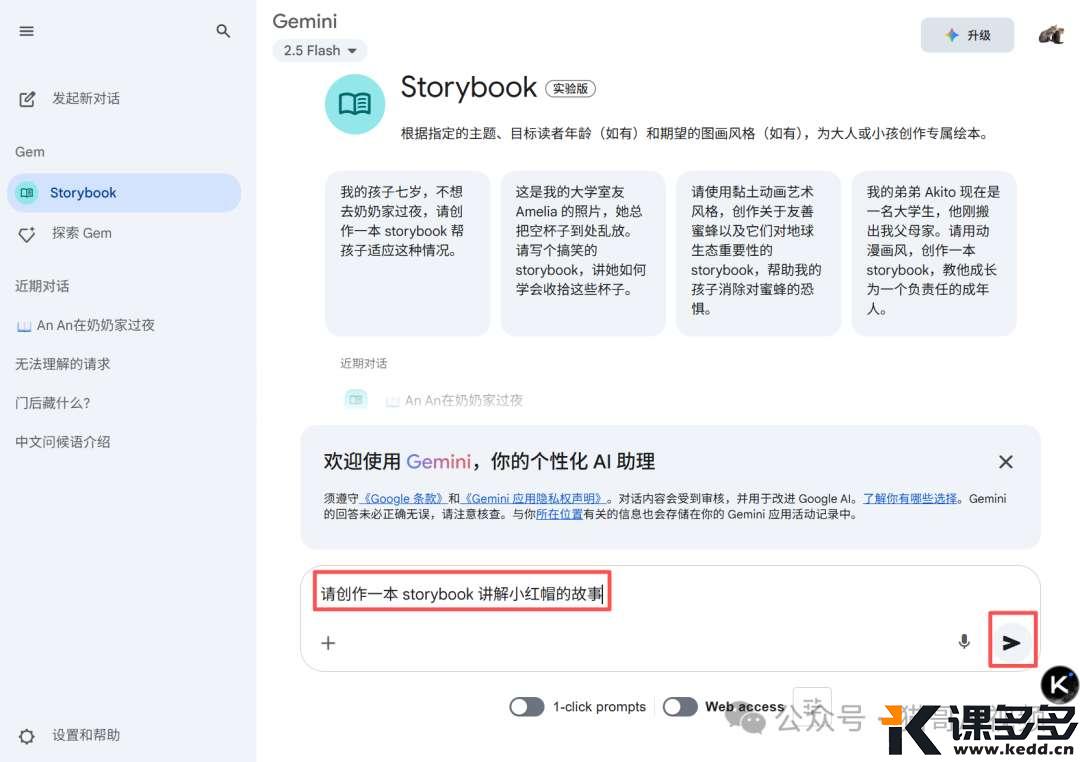Choose the Amelia roommate prompt card
The width and height of the screenshot is (1080, 762).
[583, 253]
